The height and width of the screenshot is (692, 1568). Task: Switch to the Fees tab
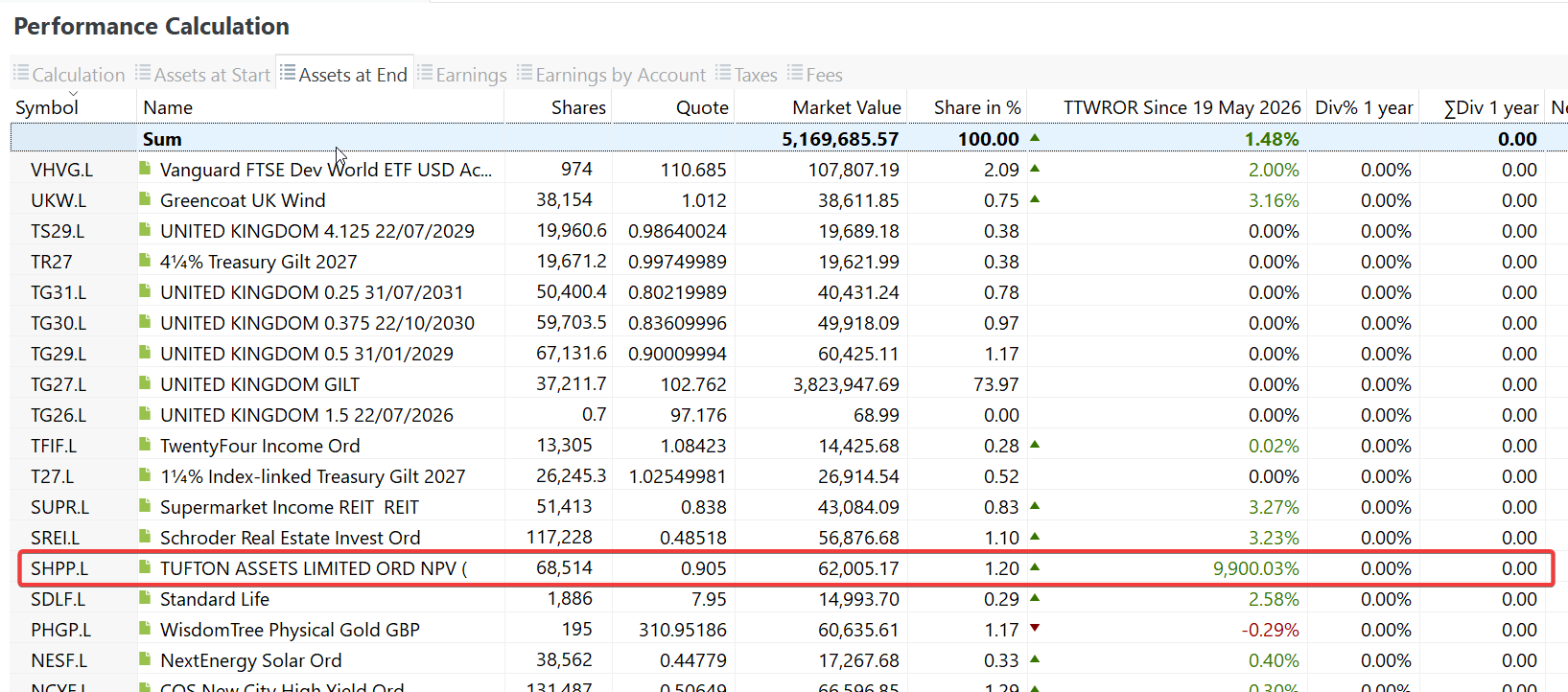(815, 75)
